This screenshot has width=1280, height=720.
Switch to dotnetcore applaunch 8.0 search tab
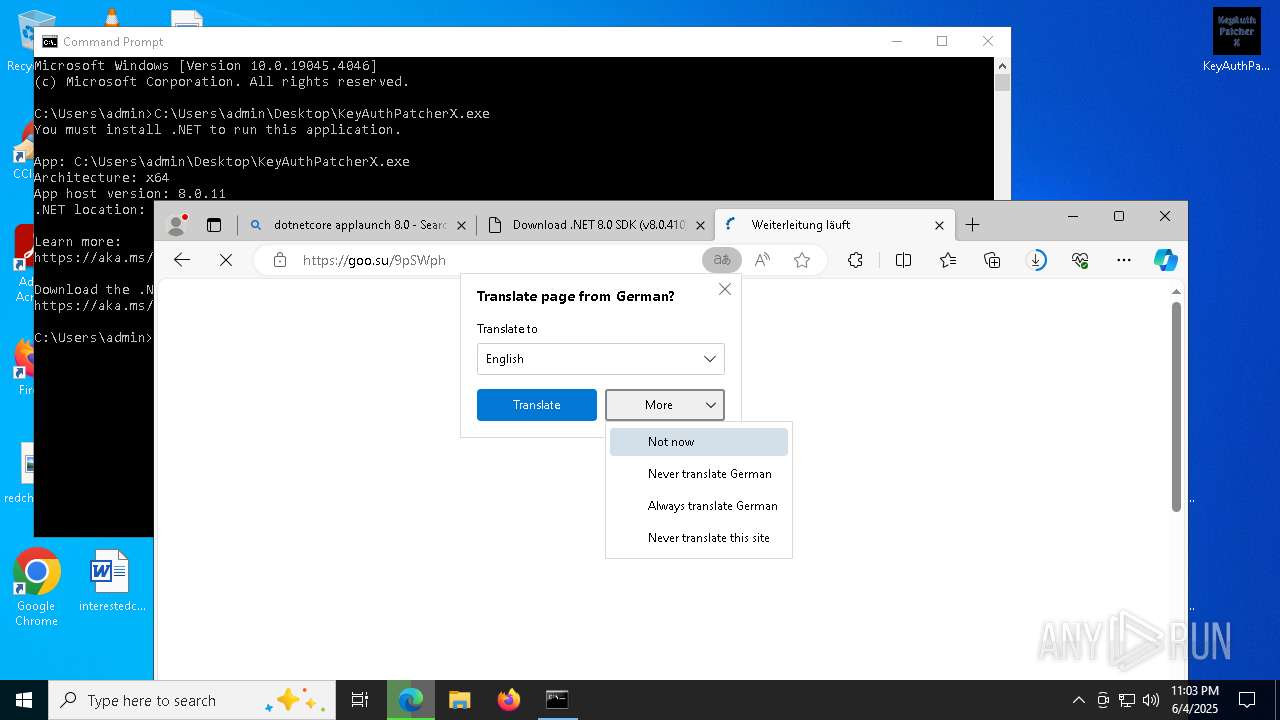pyautogui.click(x=358, y=225)
